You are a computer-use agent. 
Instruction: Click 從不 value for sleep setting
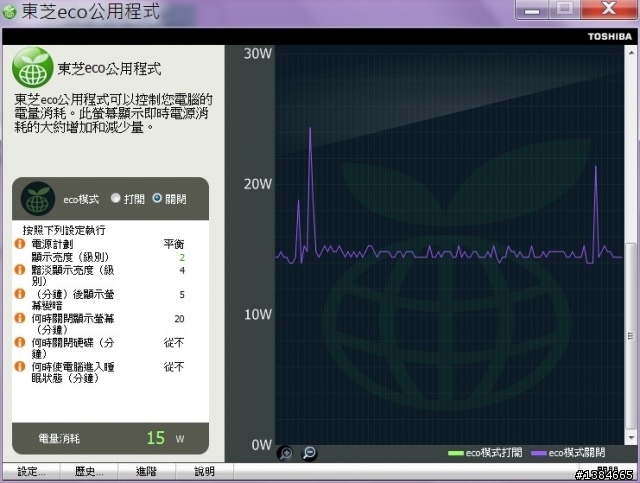point(174,367)
